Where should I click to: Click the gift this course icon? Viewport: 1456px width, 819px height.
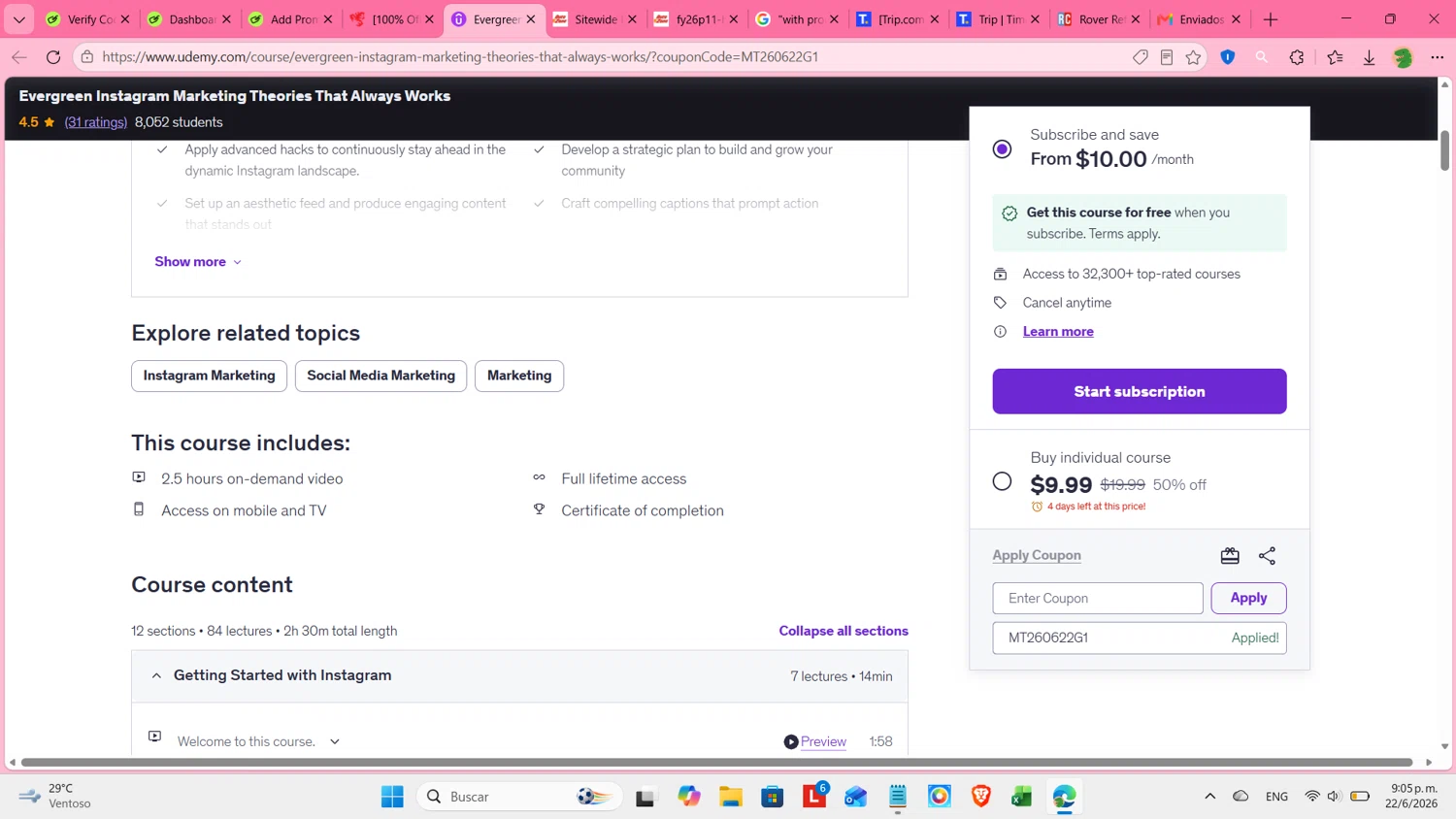[x=1230, y=556]
